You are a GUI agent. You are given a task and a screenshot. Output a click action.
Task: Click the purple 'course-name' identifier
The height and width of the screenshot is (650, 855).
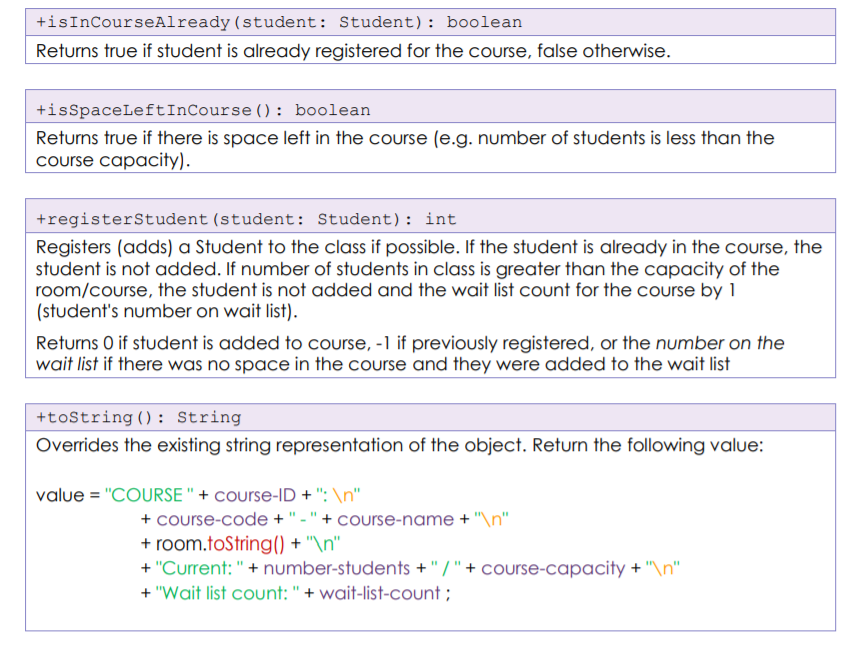tap(395, 519)
